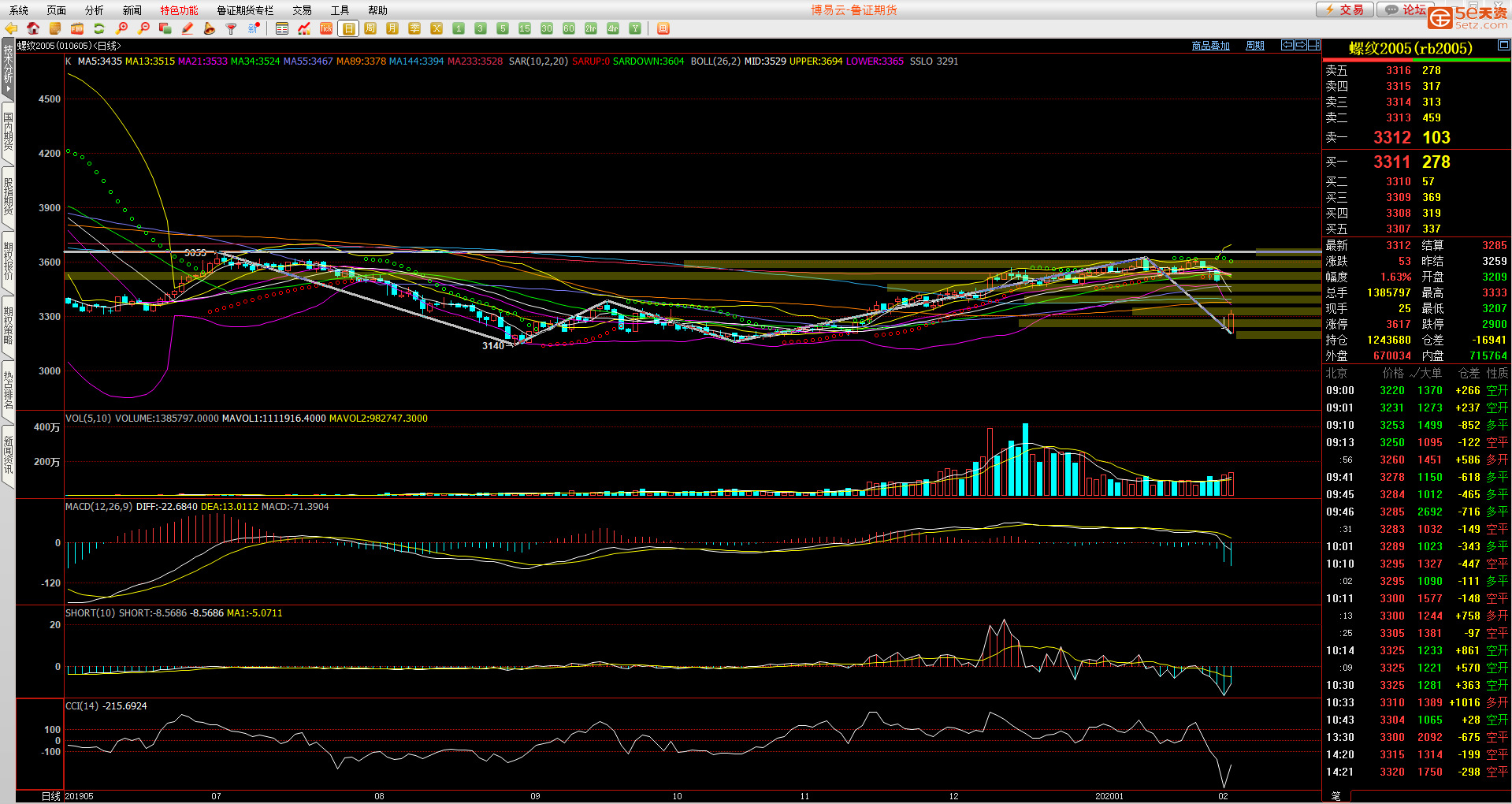Open the 新闻 menu
Image resolution: width=1512 pixels, height=804 pixels.
[132, 10]
